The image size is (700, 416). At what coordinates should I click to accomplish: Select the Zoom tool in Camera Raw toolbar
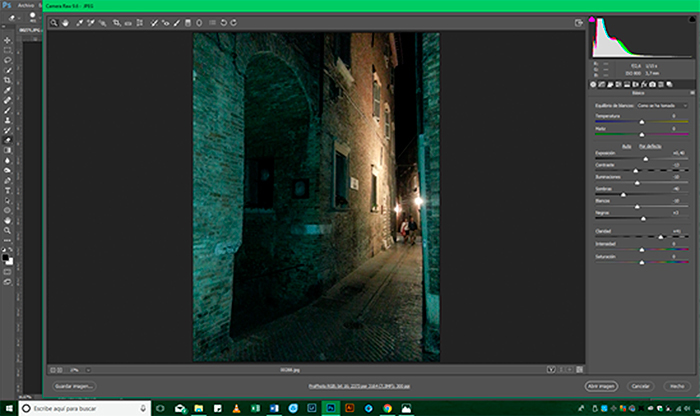(x=54, y=22)
